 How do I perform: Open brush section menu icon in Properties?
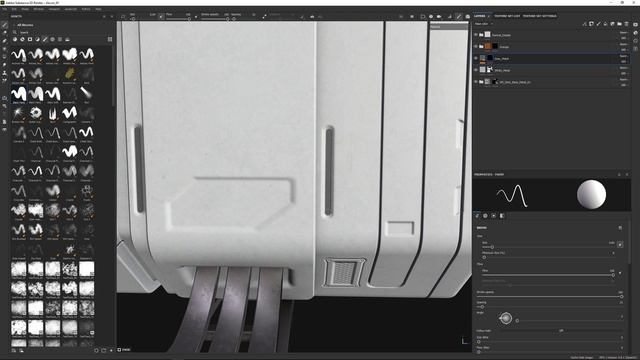coord(620,228)
